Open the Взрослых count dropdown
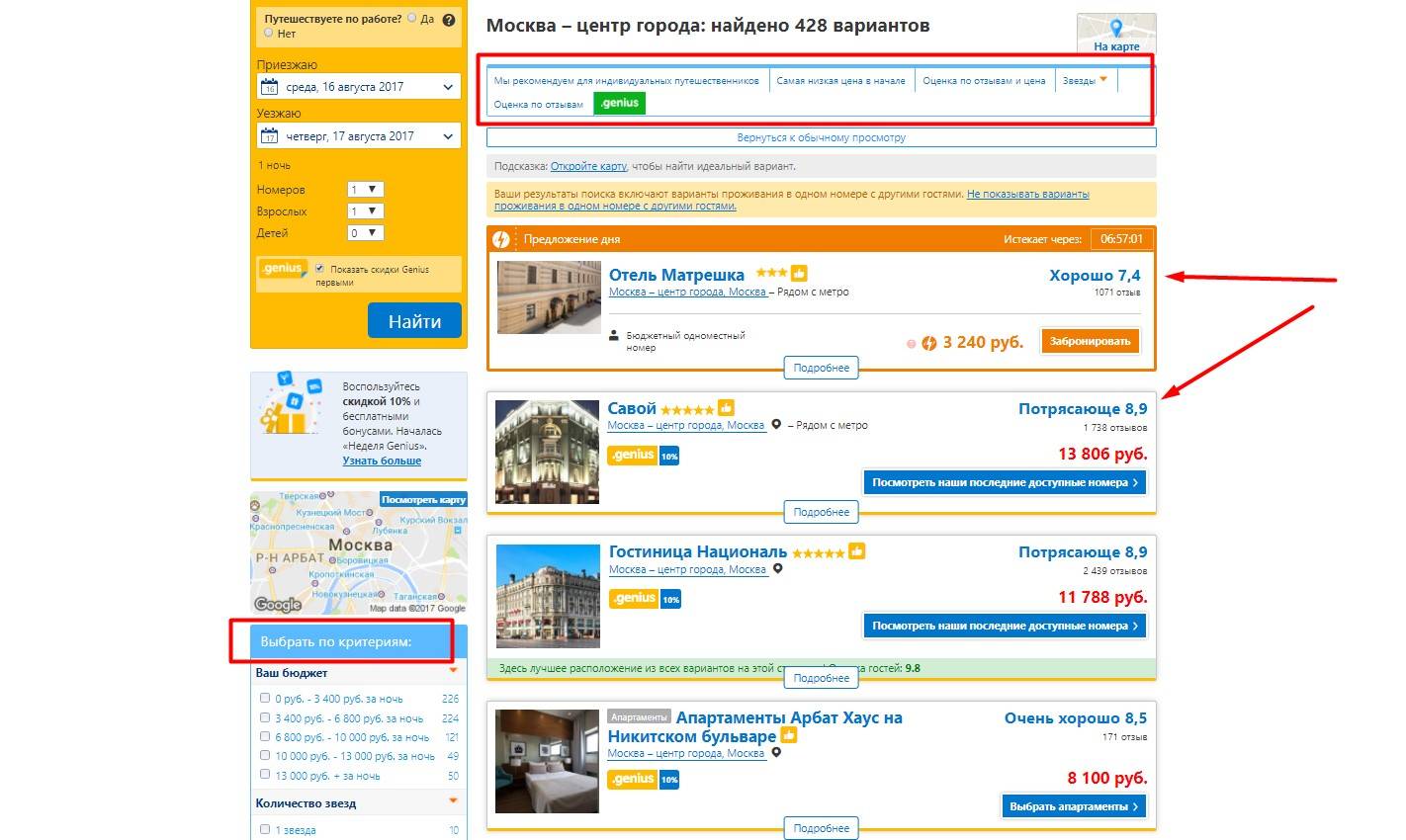1406x840 pixels. pyautogui.click(x=365, y=211)
